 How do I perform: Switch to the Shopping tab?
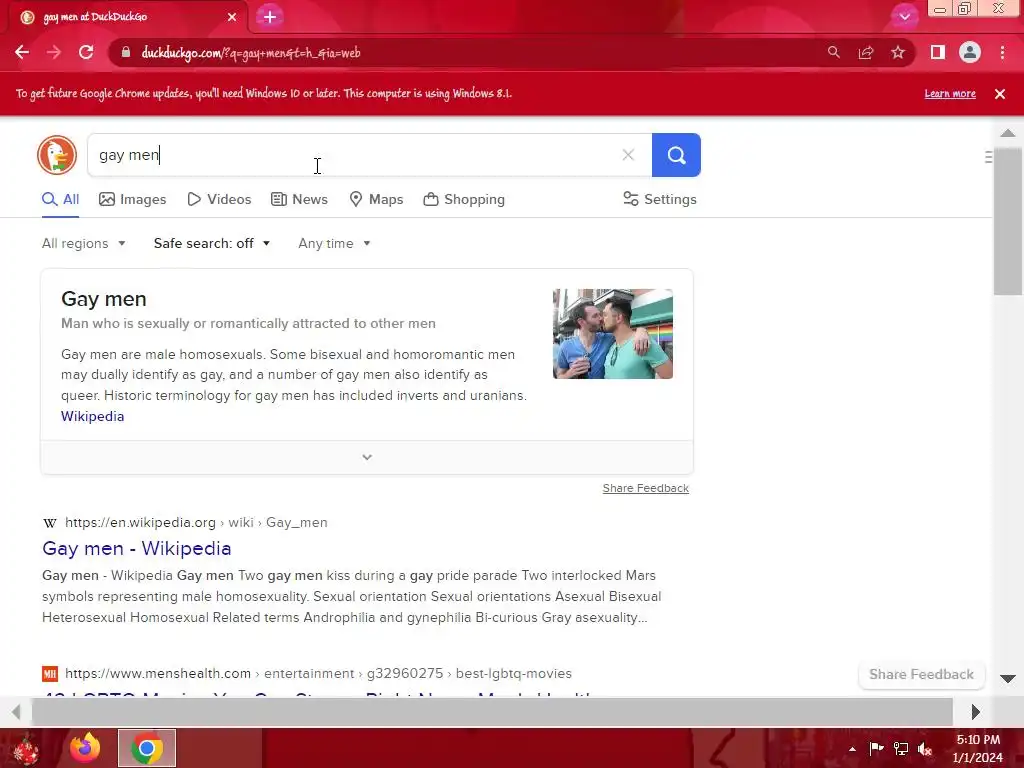pyautogui.click(x=464, y=199)
